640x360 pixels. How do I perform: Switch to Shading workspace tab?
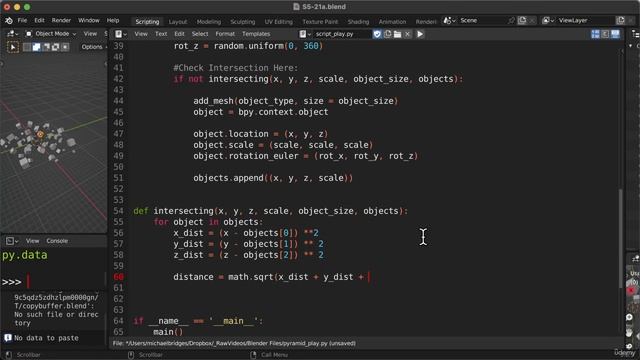point(358,22)
